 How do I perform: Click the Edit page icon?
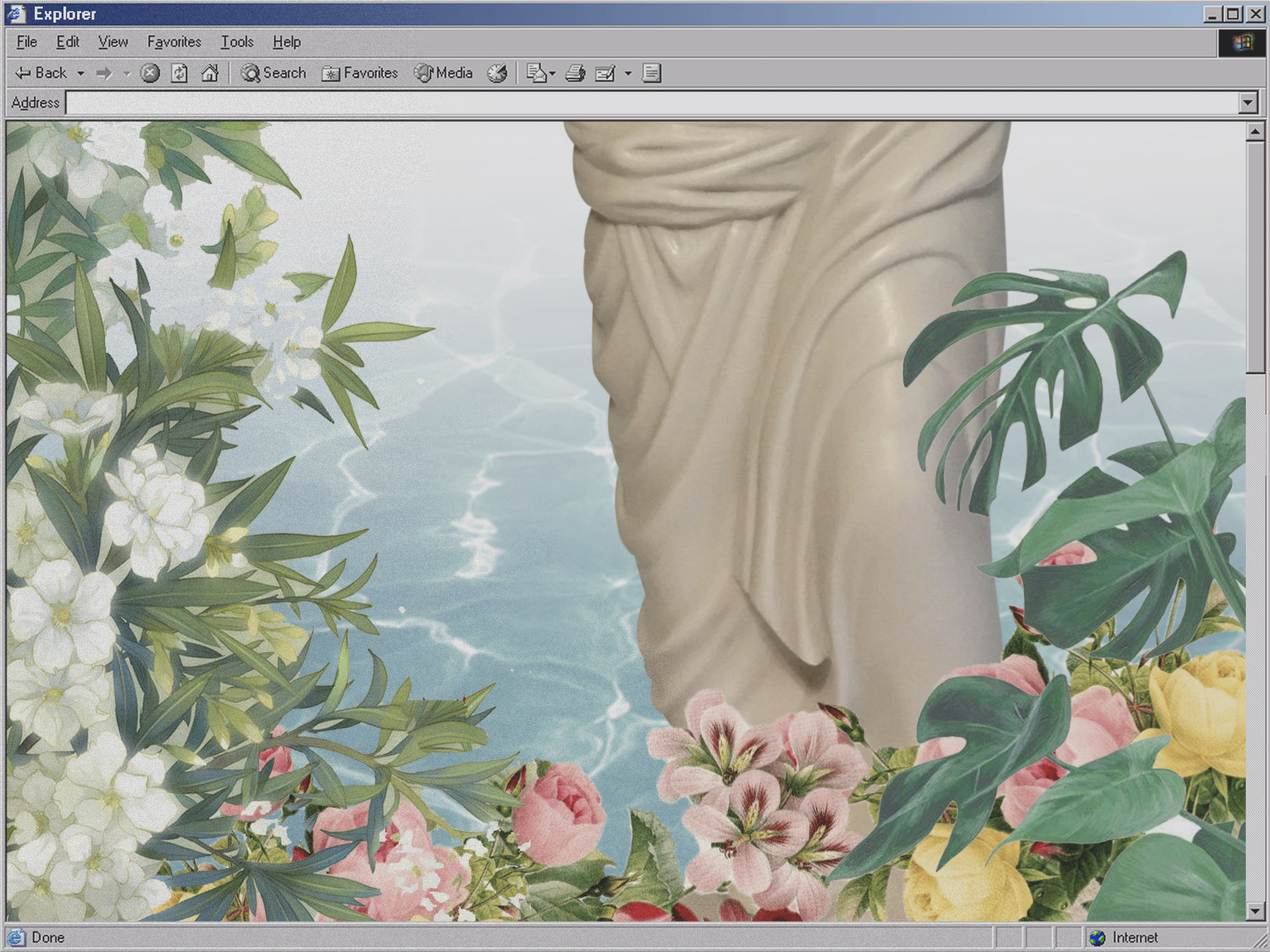[605, 74]
